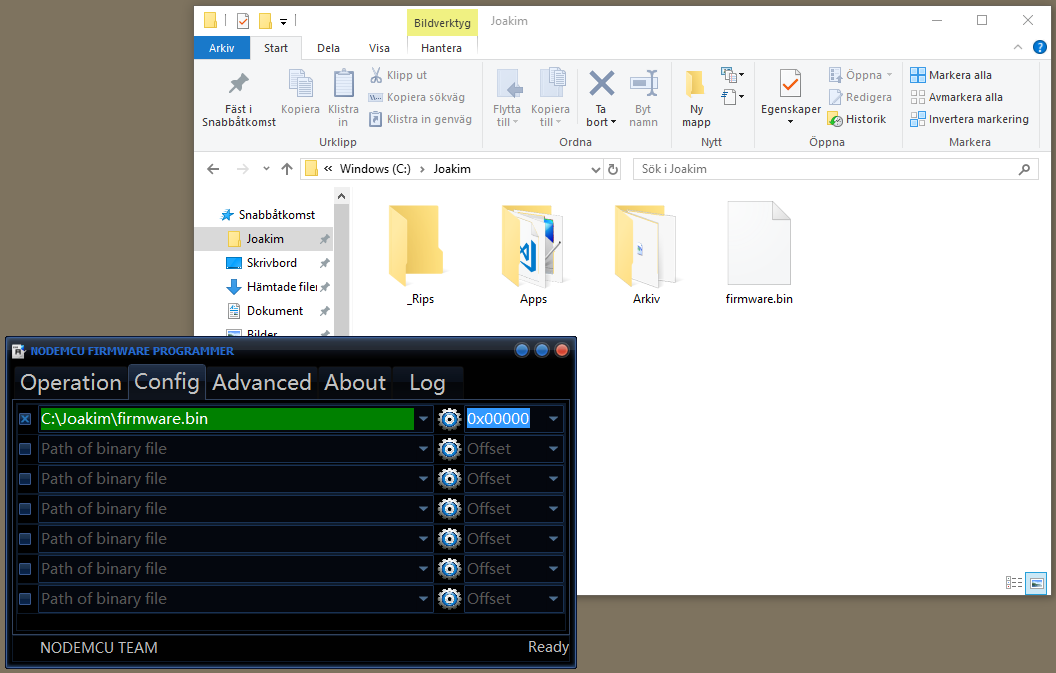
Task: Click the gear icon beside firmware.bin path
Action: pos(449,419)
